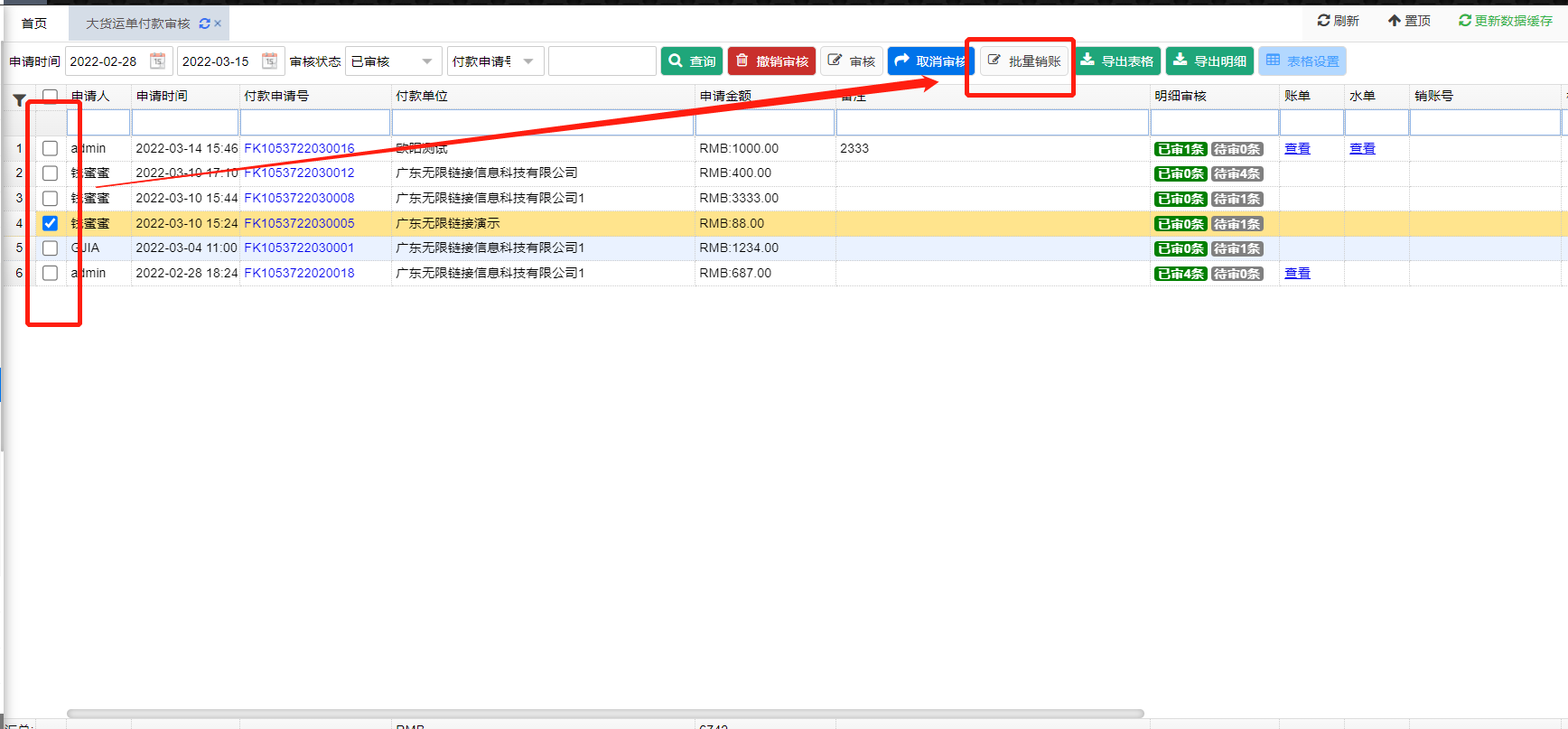Uncheck the row 4 checkbox
This screenshot has height=729, width=1568.
point(50,223)
